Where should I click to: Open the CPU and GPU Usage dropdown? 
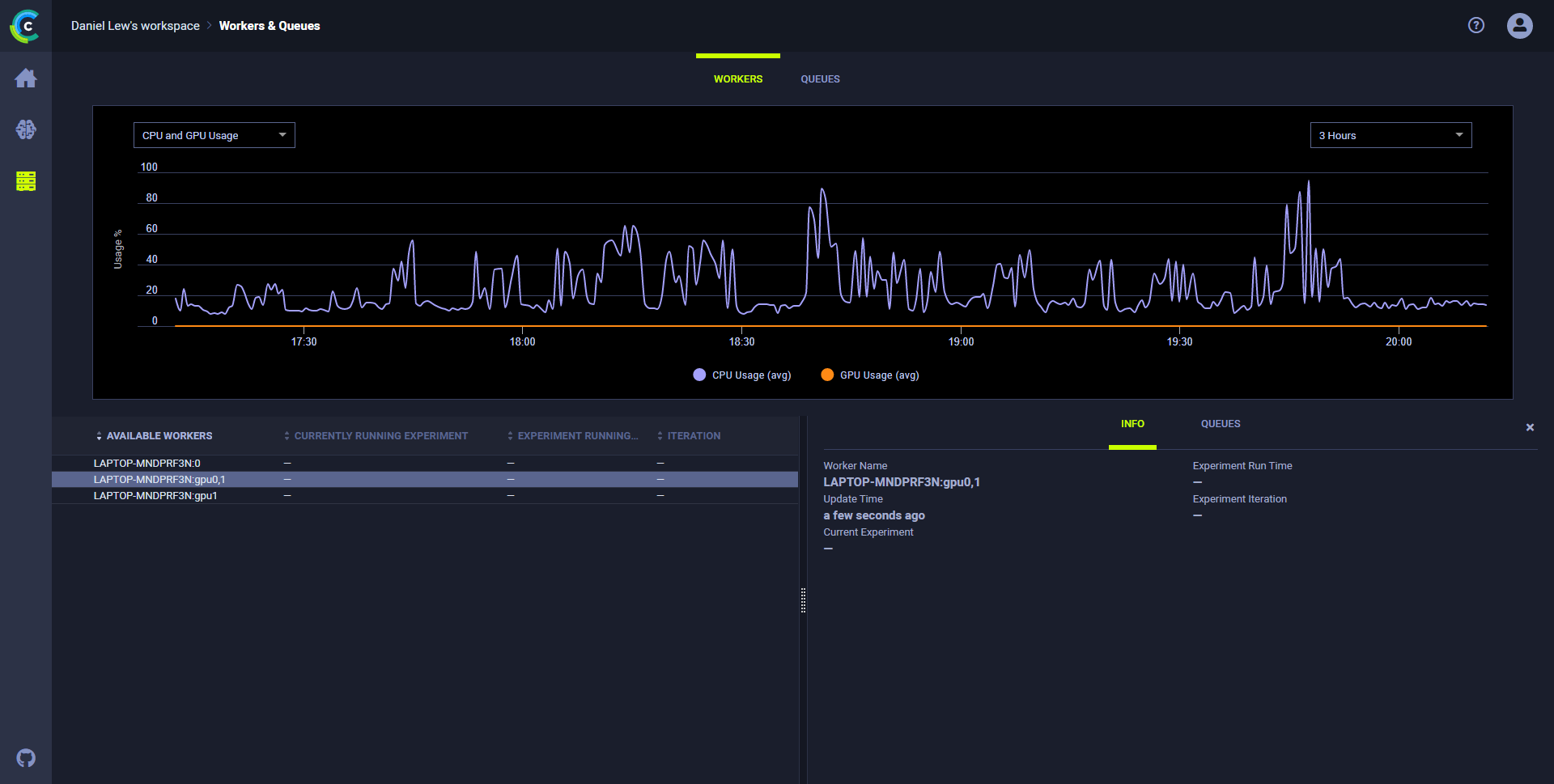(x=214, y=135)
